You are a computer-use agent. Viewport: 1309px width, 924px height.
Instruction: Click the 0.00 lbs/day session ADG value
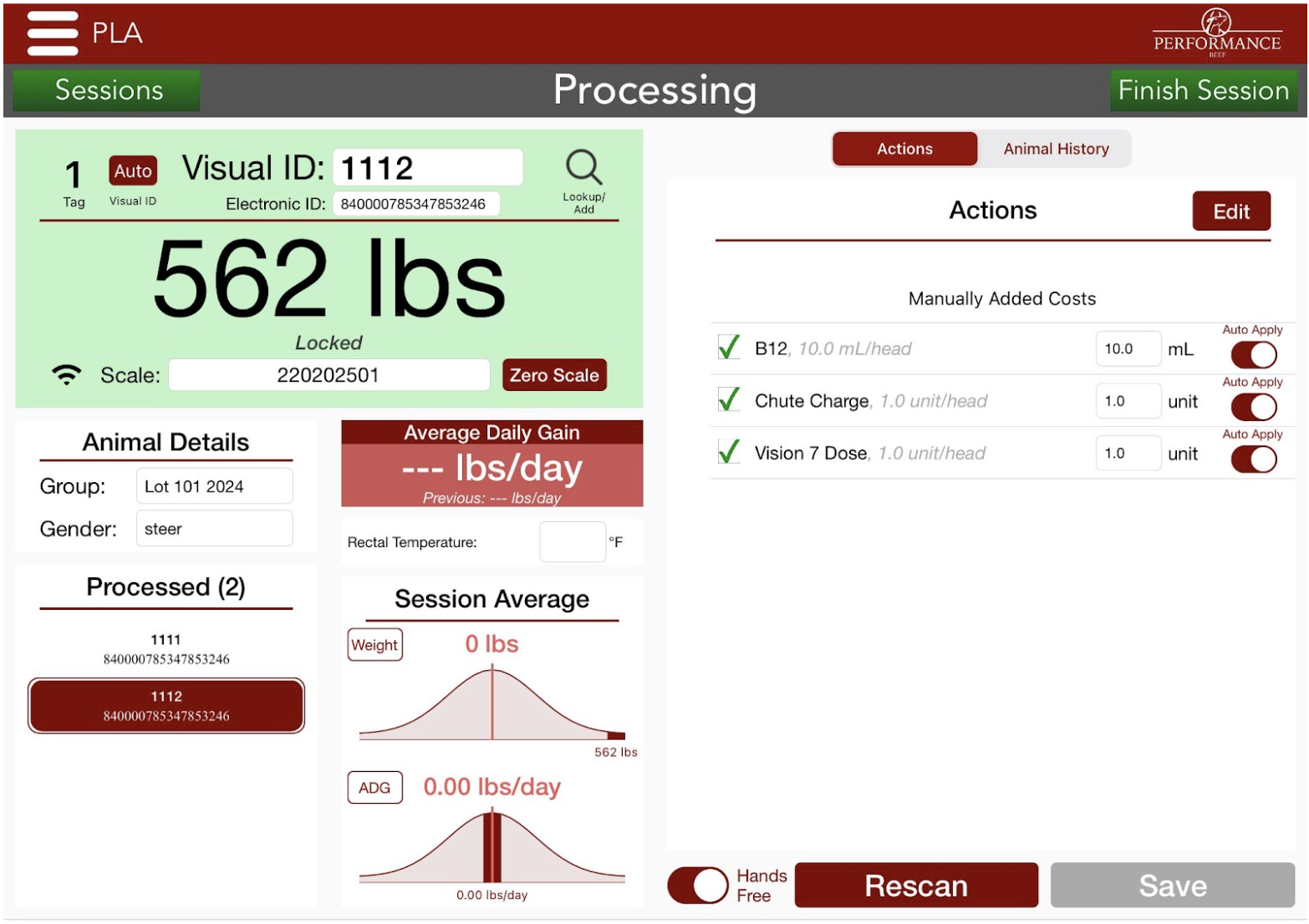(x=492, y=787)
